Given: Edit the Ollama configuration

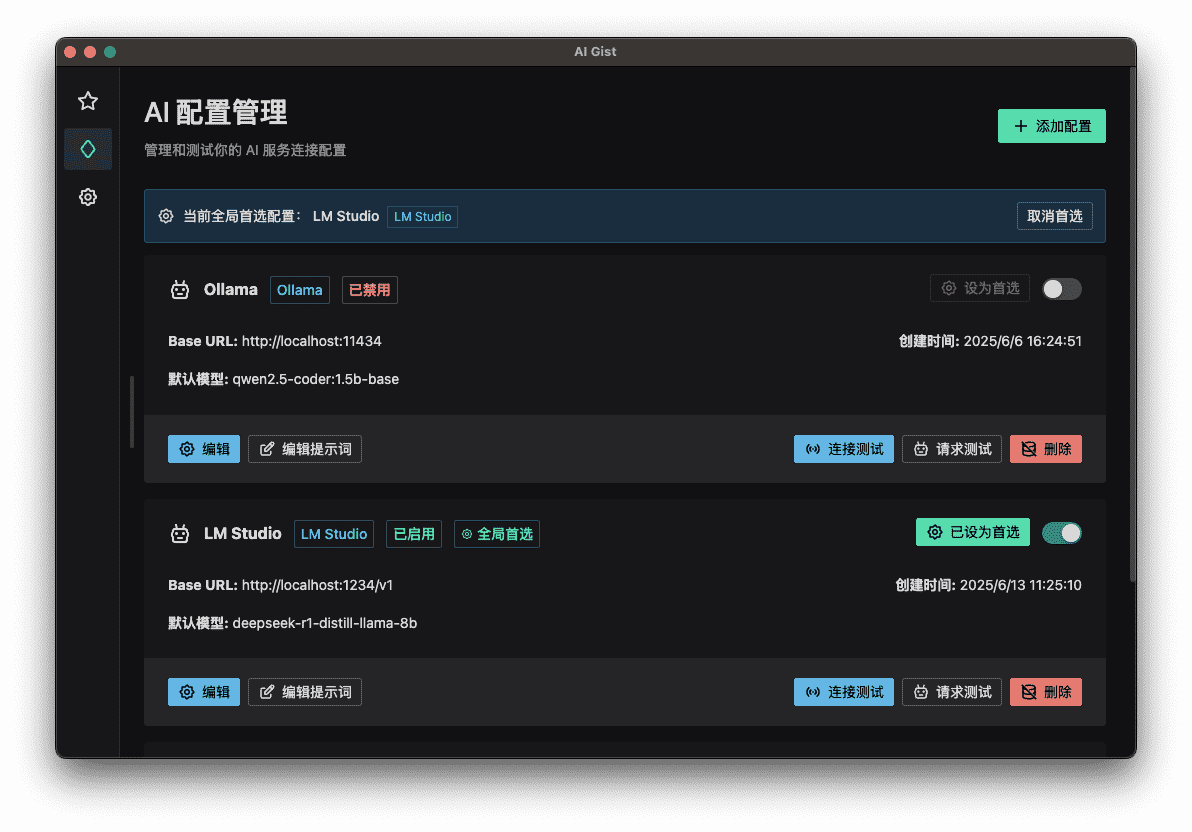Looking at the screenshot, I should click(x=204, y=449).
